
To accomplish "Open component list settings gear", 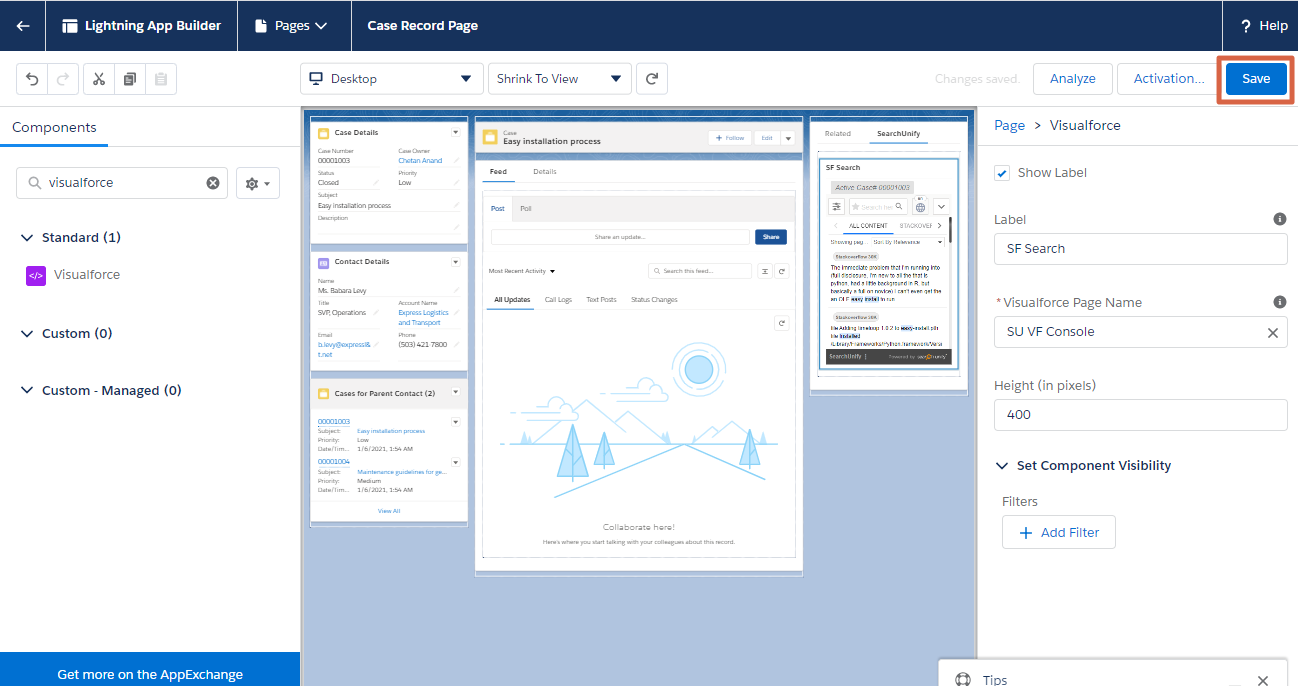I will (257, 184).
